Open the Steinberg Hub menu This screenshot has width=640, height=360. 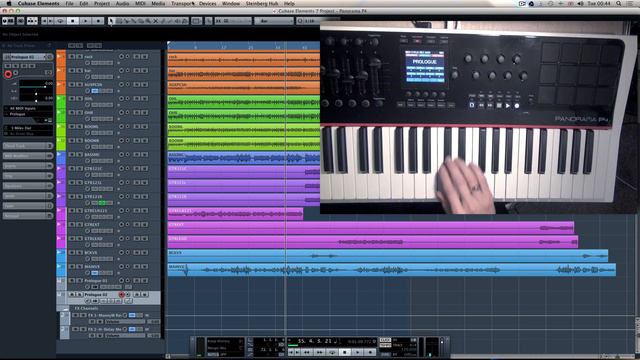point(262,3)
